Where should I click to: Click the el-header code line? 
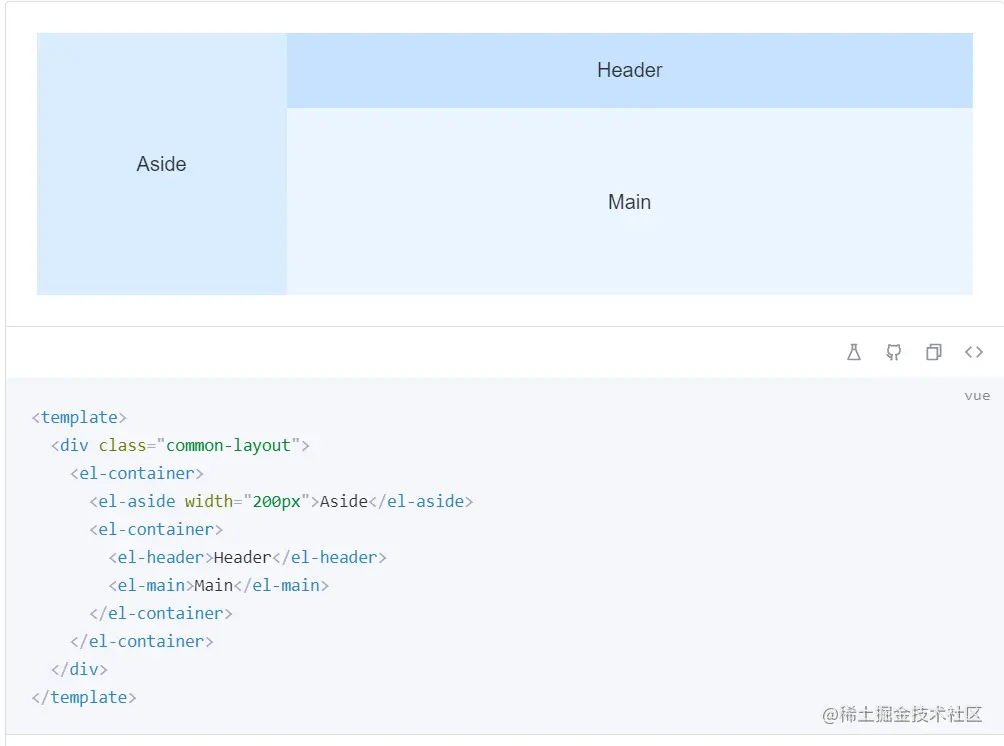[247, 557]
